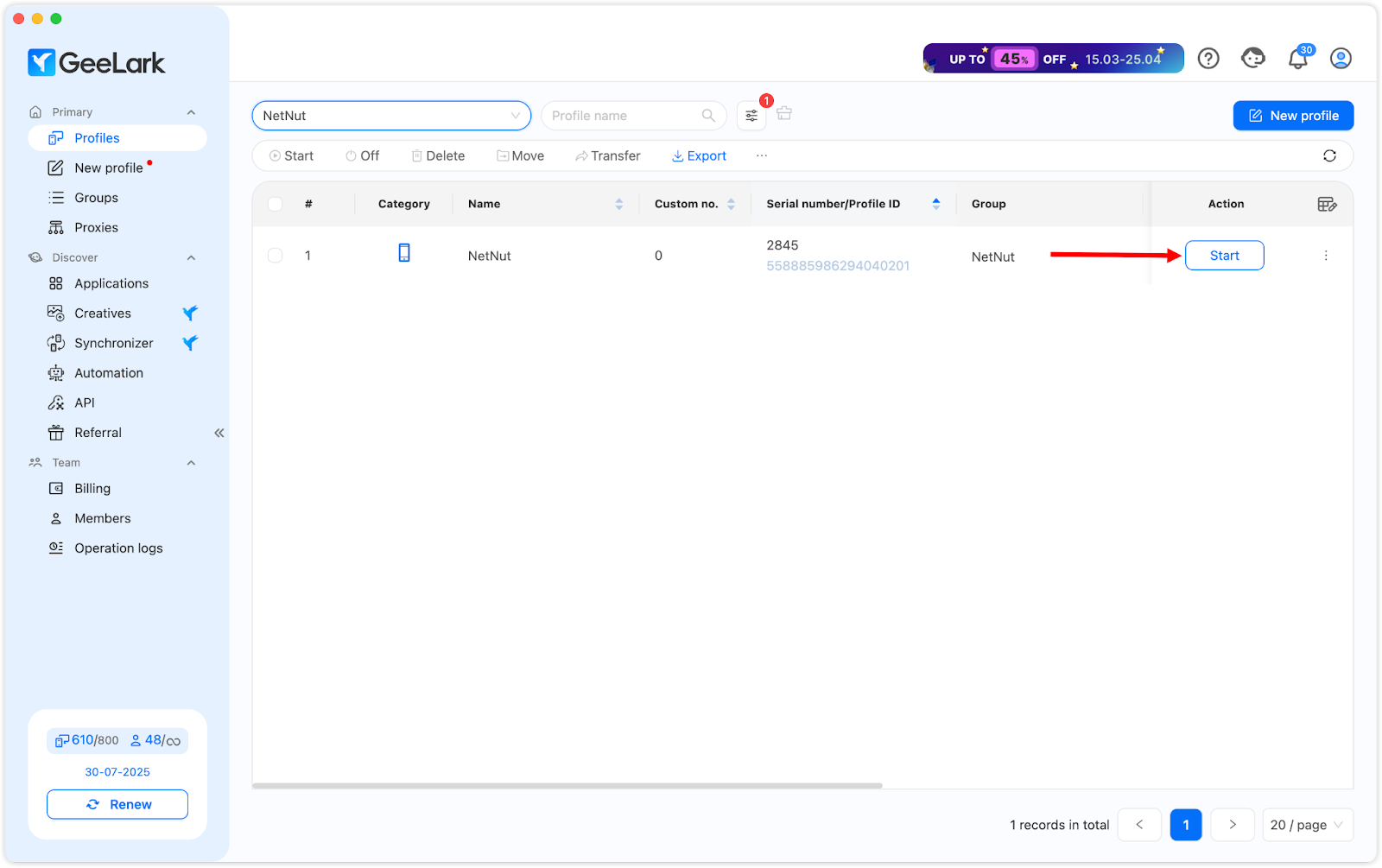Click profile ID 558885986294040201 link
The width and height of the screenshot is (1382, 868).
point(838,266)
